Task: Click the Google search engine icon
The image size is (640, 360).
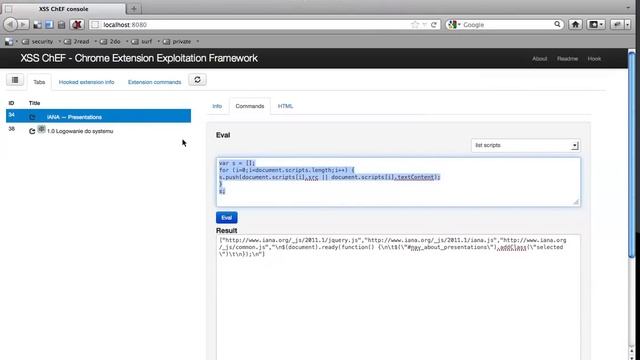Action: [452, 25]
